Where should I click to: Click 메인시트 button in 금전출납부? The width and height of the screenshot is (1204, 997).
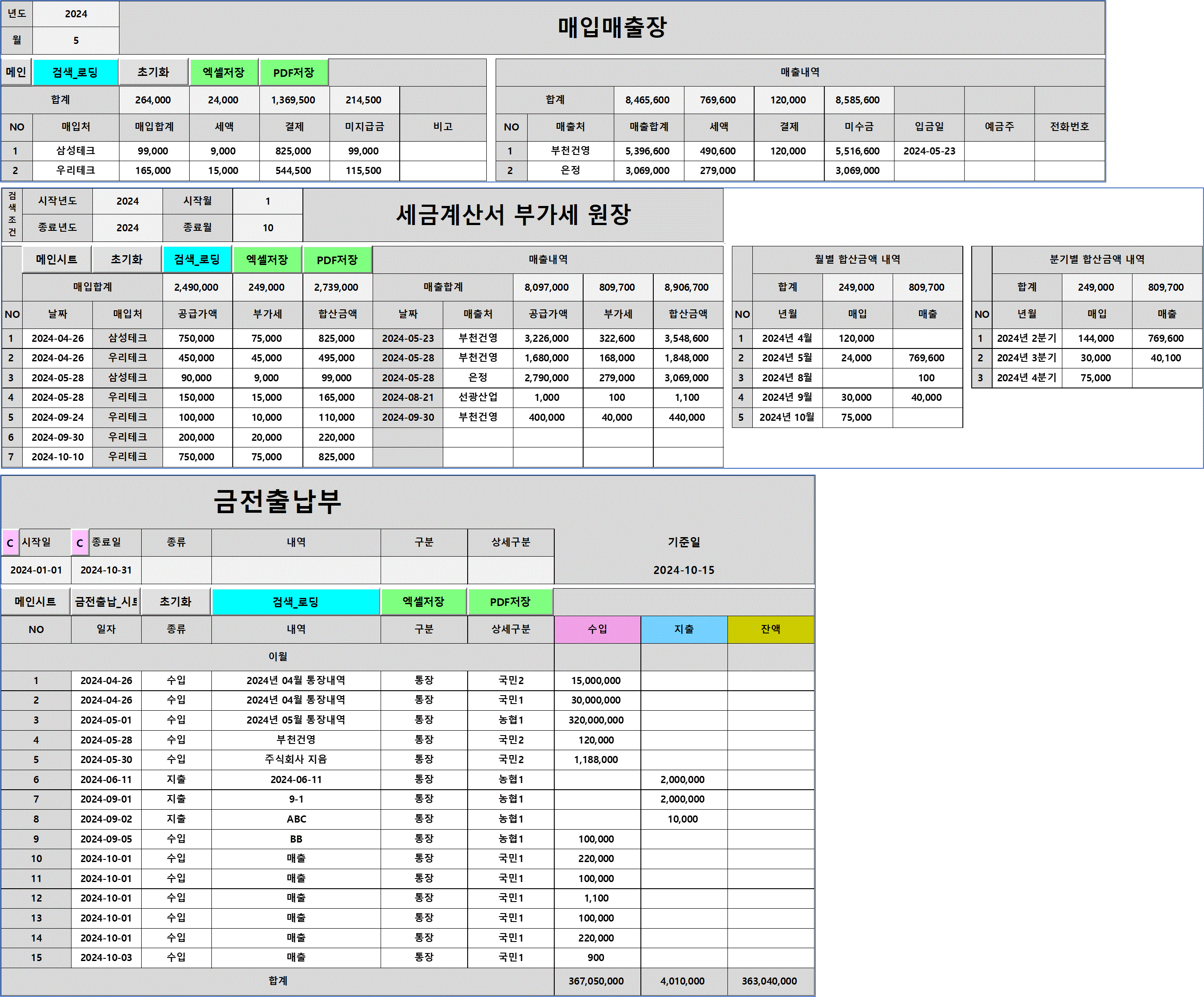36,601
